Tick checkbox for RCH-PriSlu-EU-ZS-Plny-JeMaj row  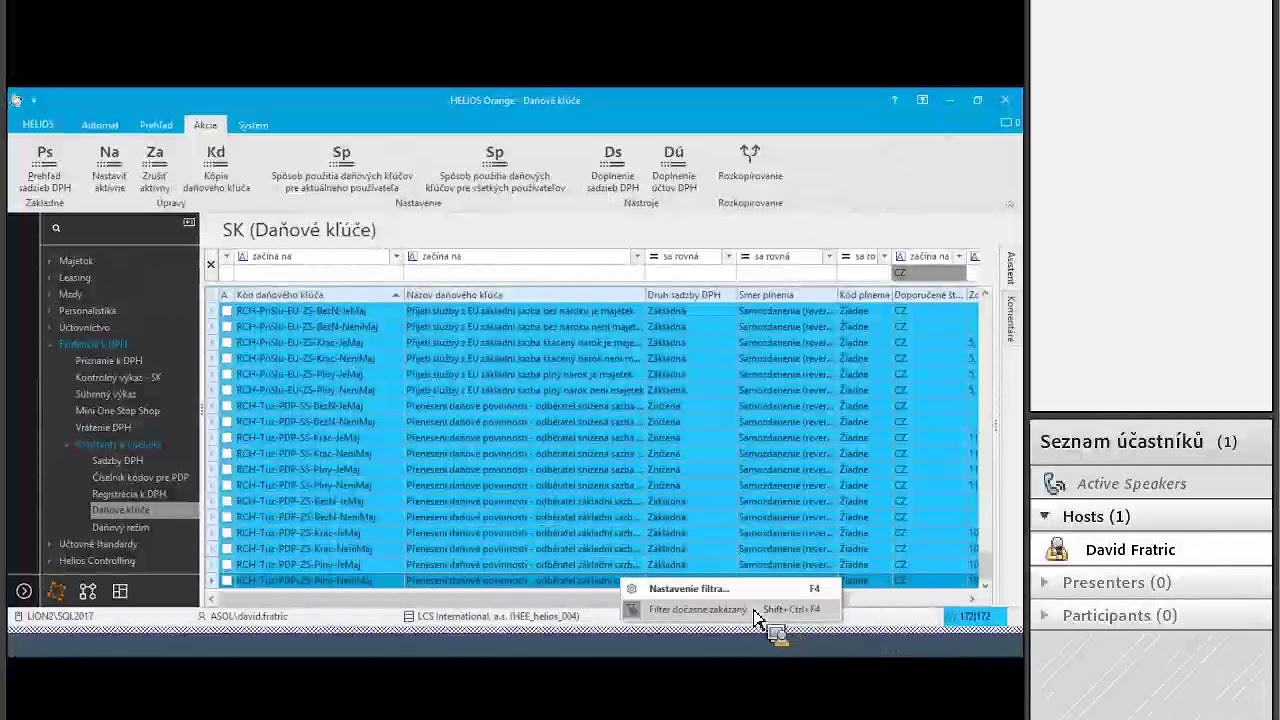tap(227, 374)
